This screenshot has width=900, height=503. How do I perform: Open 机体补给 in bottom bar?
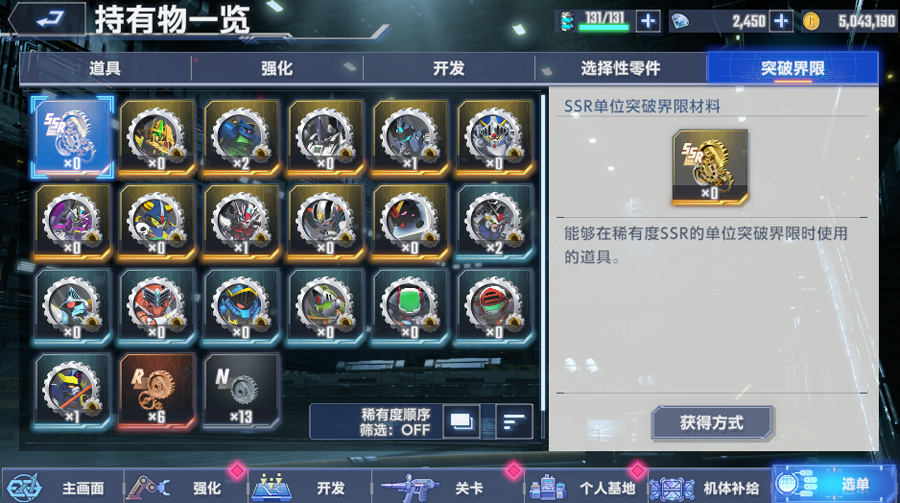[x=710, y=487]
